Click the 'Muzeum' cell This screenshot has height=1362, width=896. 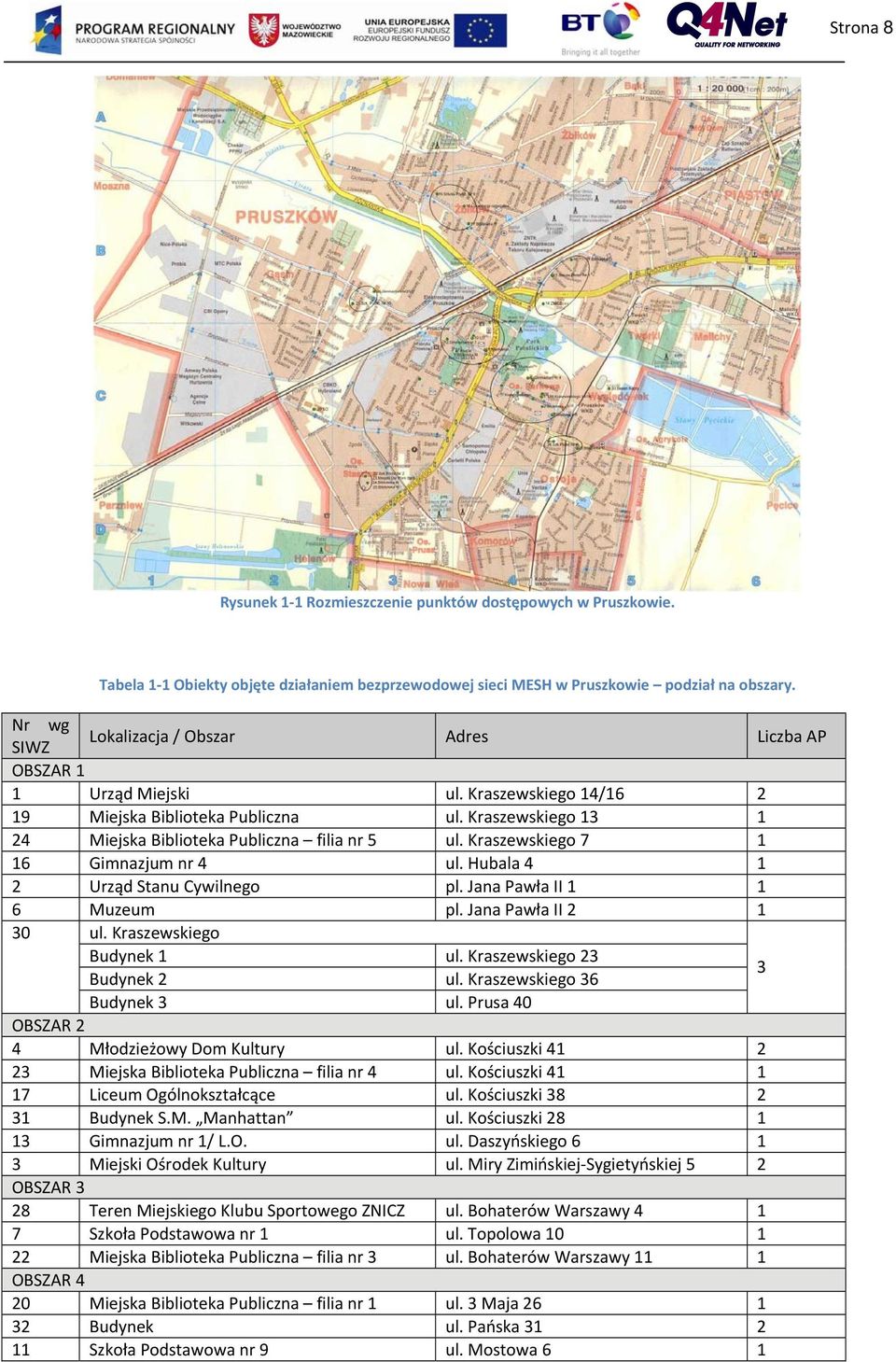point(122,910)
